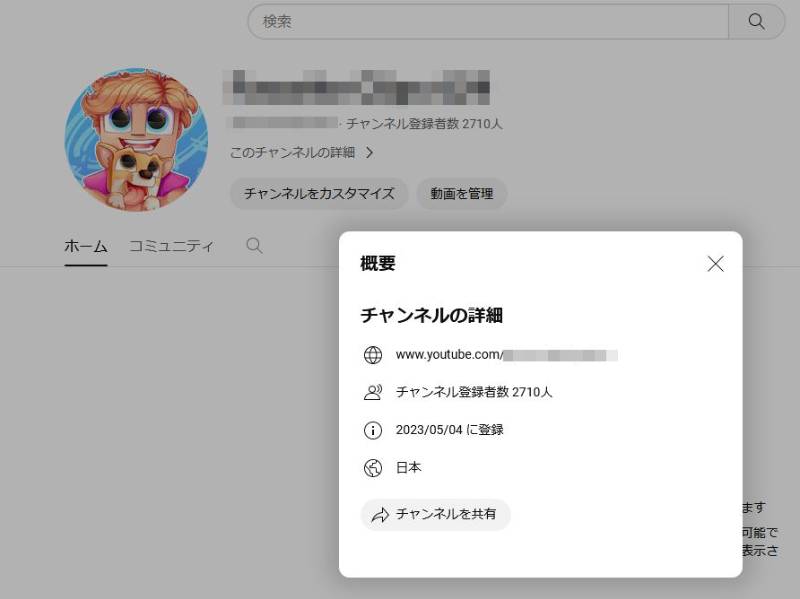The width and height of the screenshot is (800, 599).
Task: Click header subscriber count 2710人 text
Action: [x=424, y=123]
